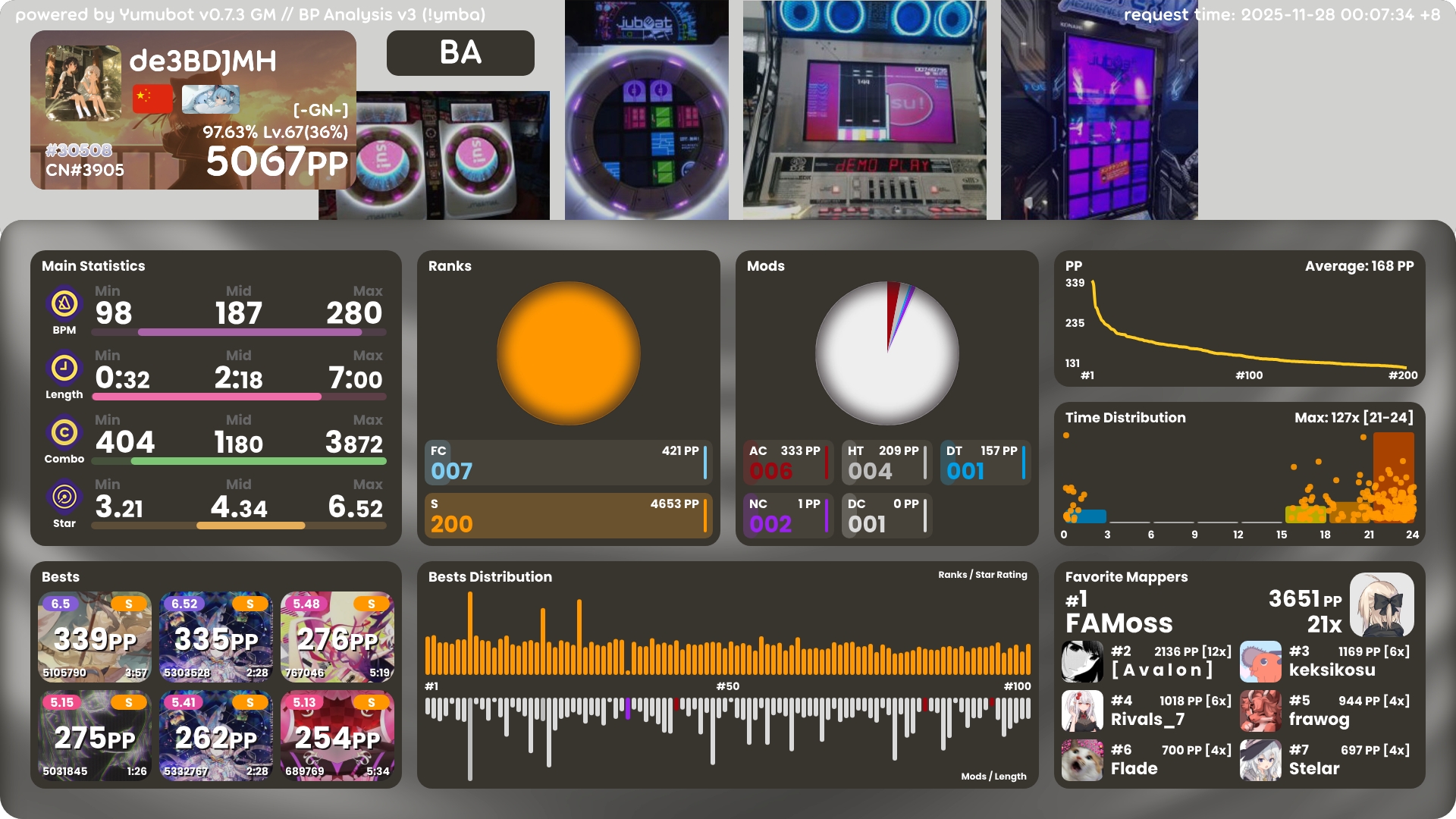Click FAMoss mapper avatar
The height and width of the screenshot is (819, 1456).
tap(1381, 604)
